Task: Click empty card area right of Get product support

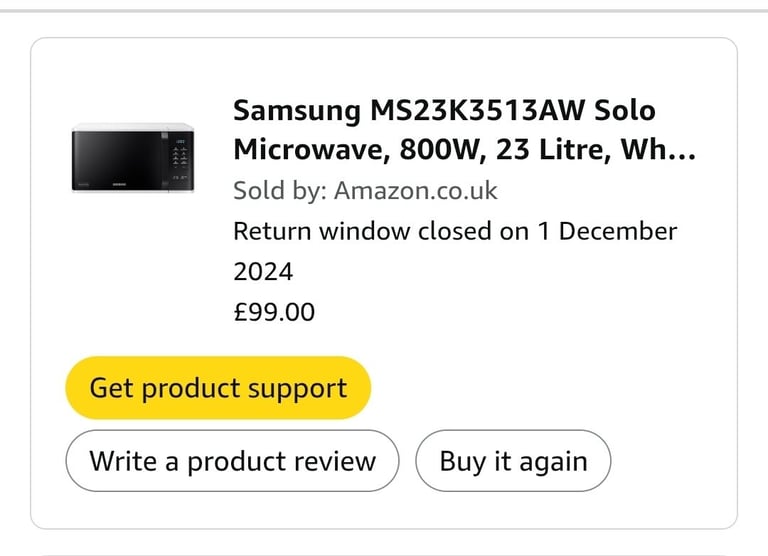Action: coord(549,388)
